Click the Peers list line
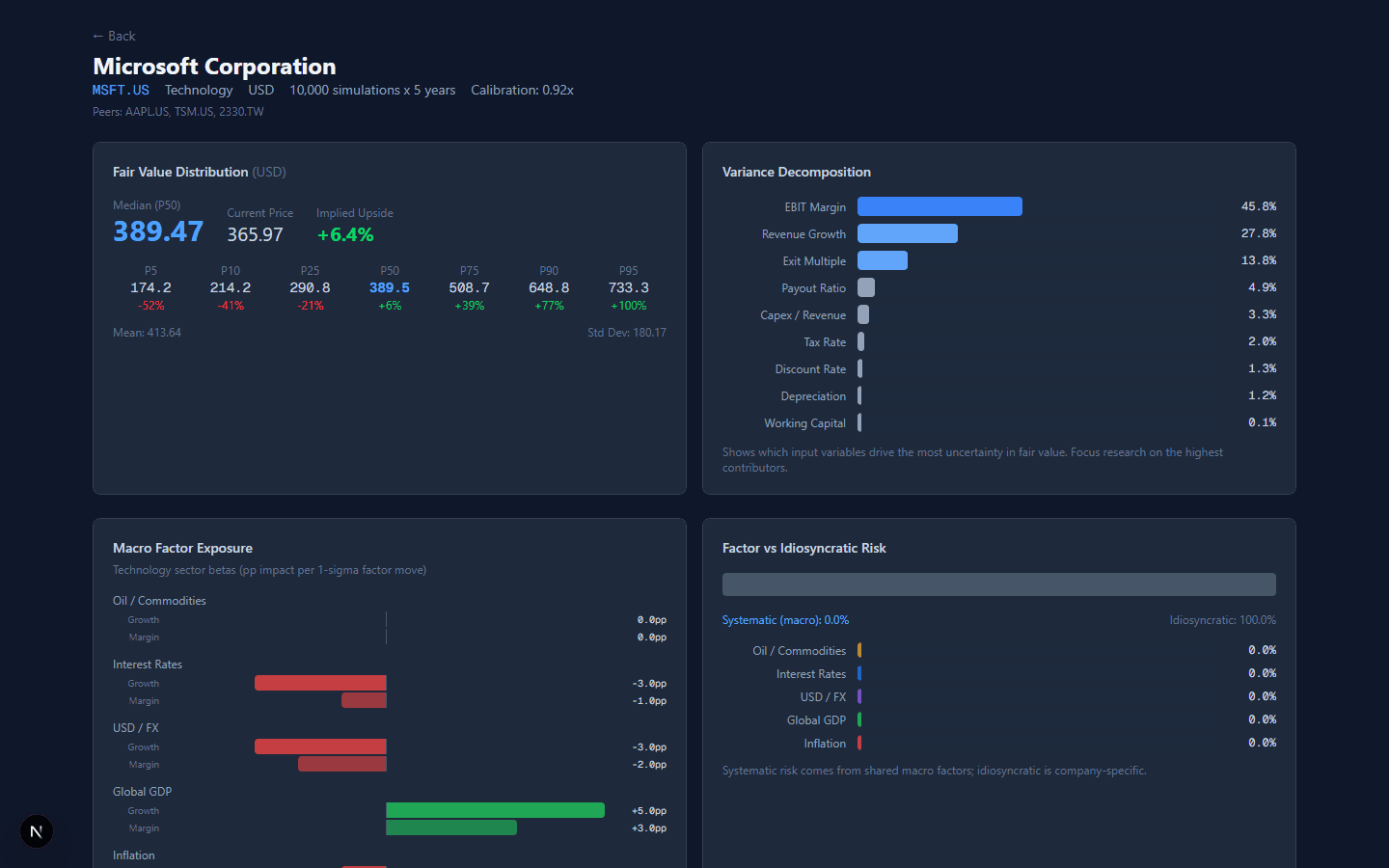The width and height of the screenshot is (1389, 868). tap(178, 112)
